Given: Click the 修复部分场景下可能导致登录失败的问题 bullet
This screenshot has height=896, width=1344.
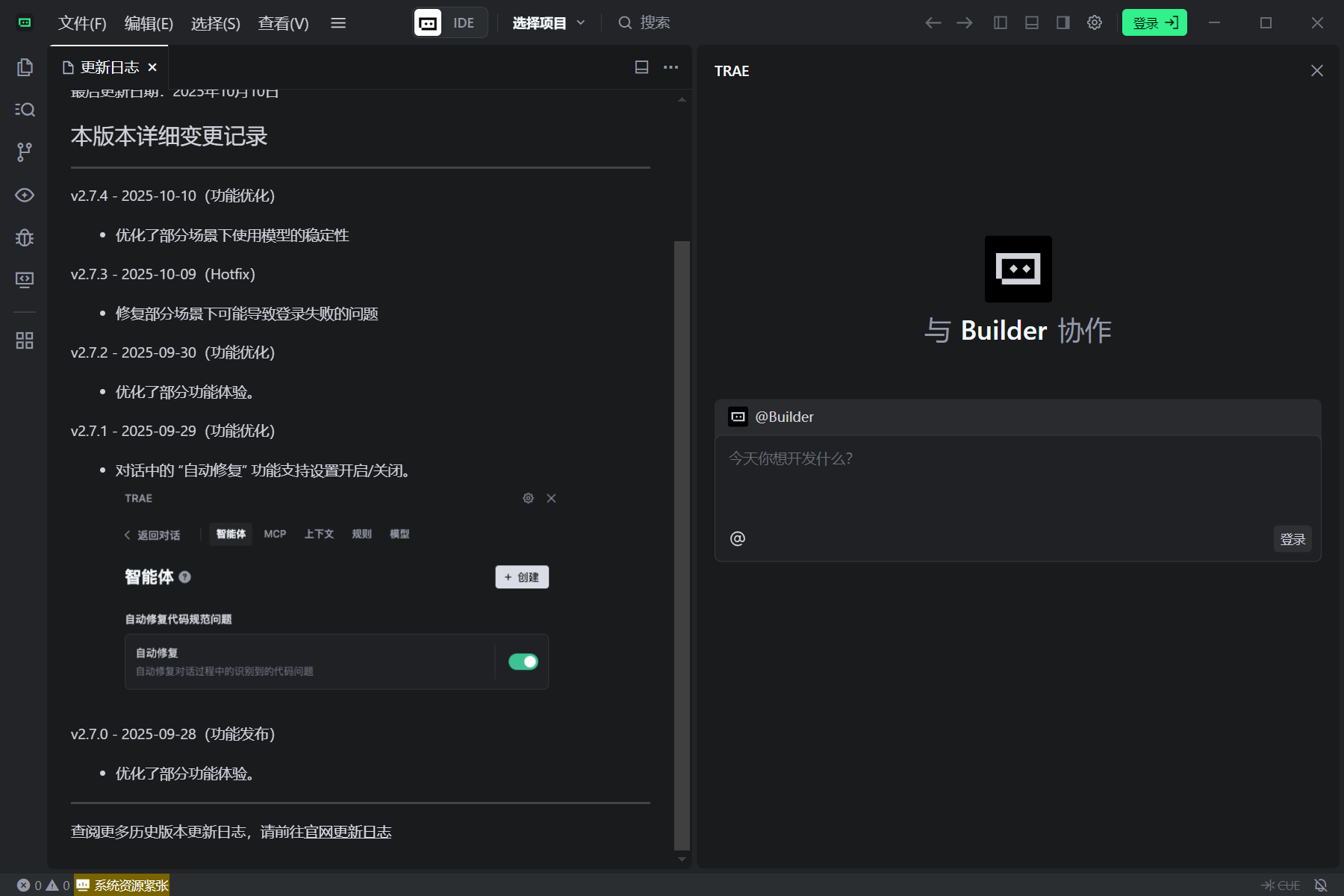Looking at the screenshot, I should tap(247, 314).
